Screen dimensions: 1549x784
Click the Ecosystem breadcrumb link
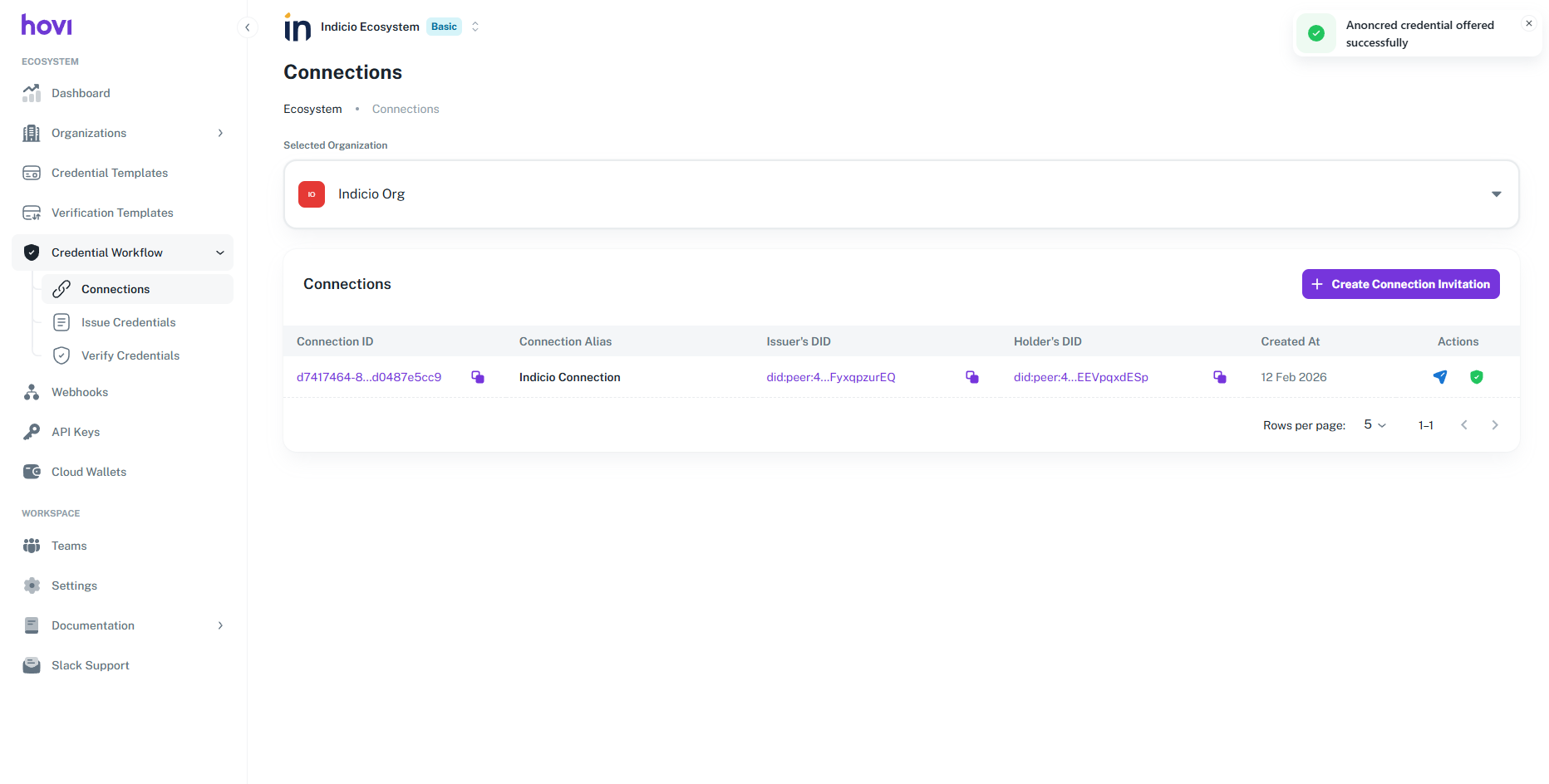pyautogui.click(x=312, y=109)
